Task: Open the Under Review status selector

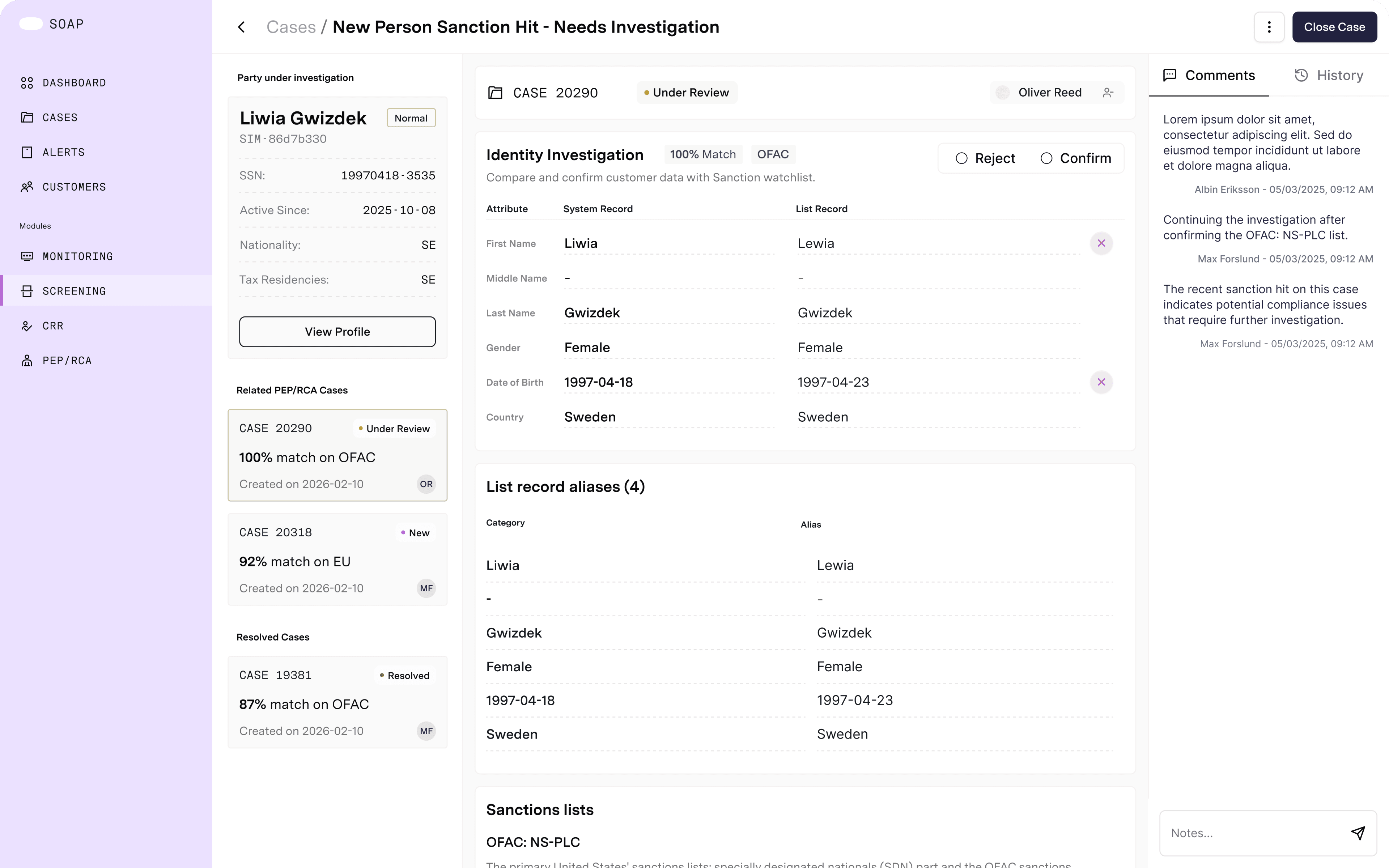Action: (687, 93)
